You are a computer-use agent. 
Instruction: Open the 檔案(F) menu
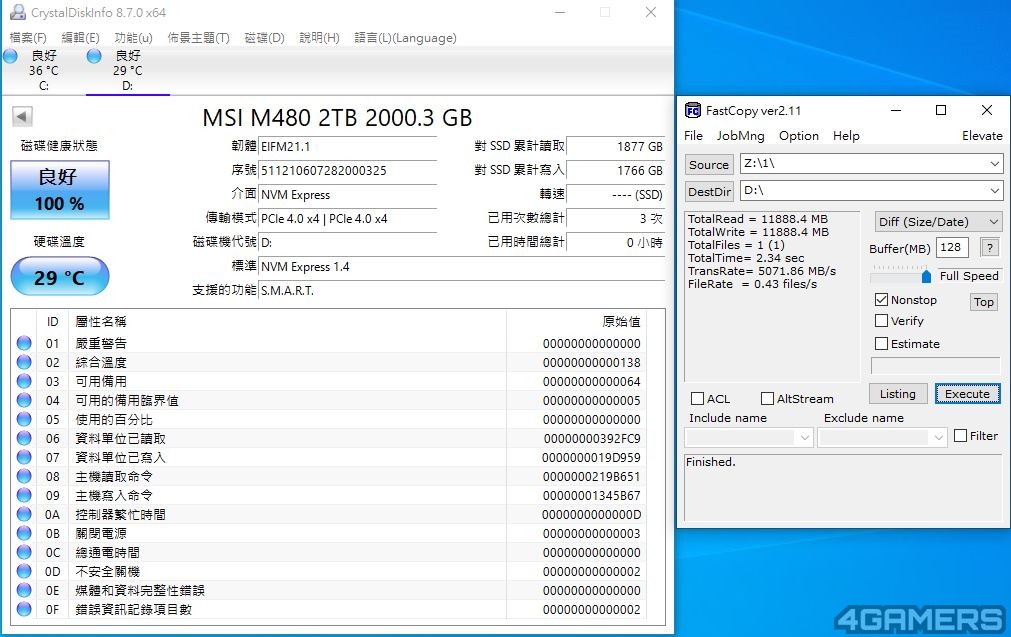[x=28, y=38]
